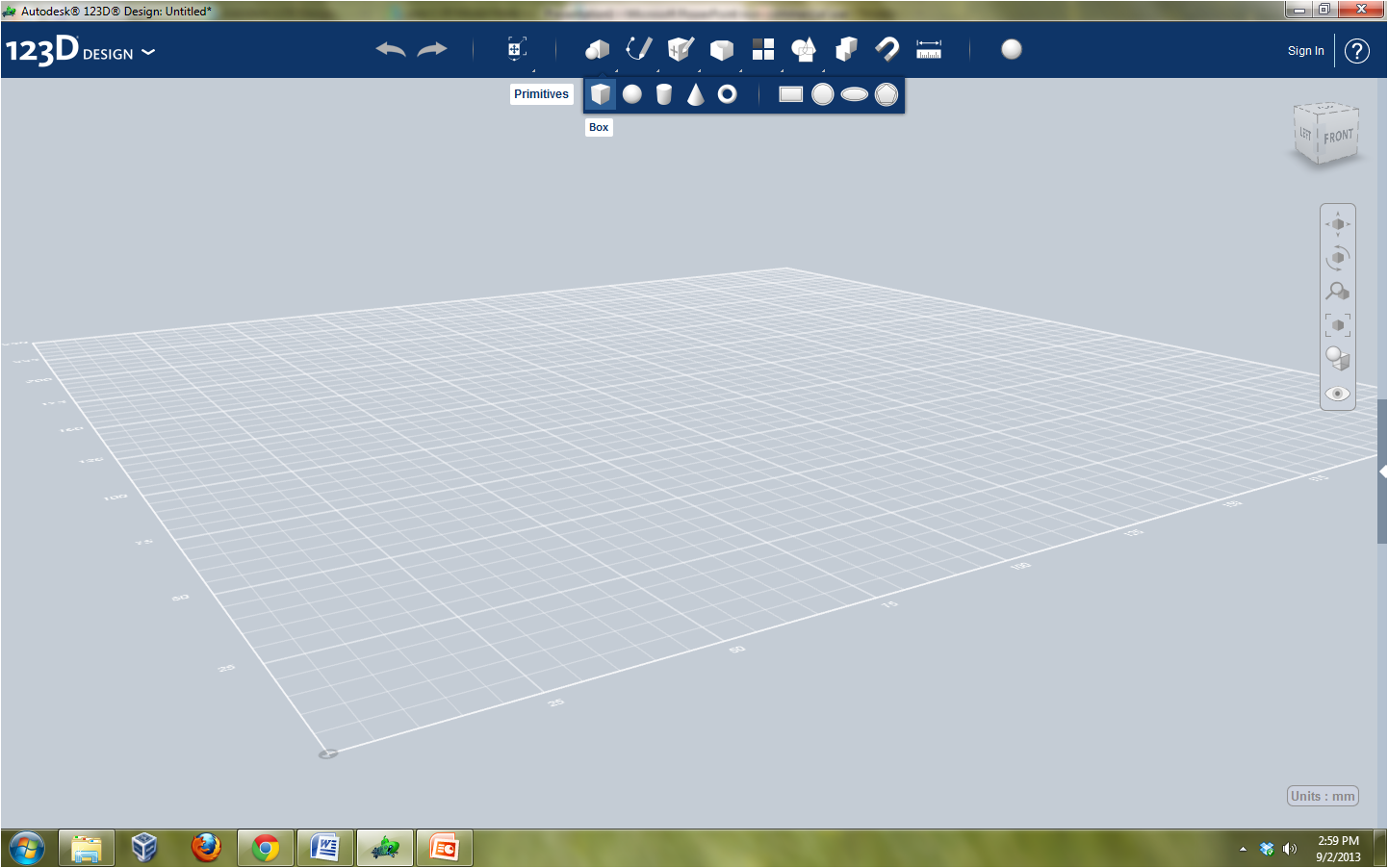Select the Sphere primitive
This screenshot has height=868, width=1388.
tap(632, 94)
